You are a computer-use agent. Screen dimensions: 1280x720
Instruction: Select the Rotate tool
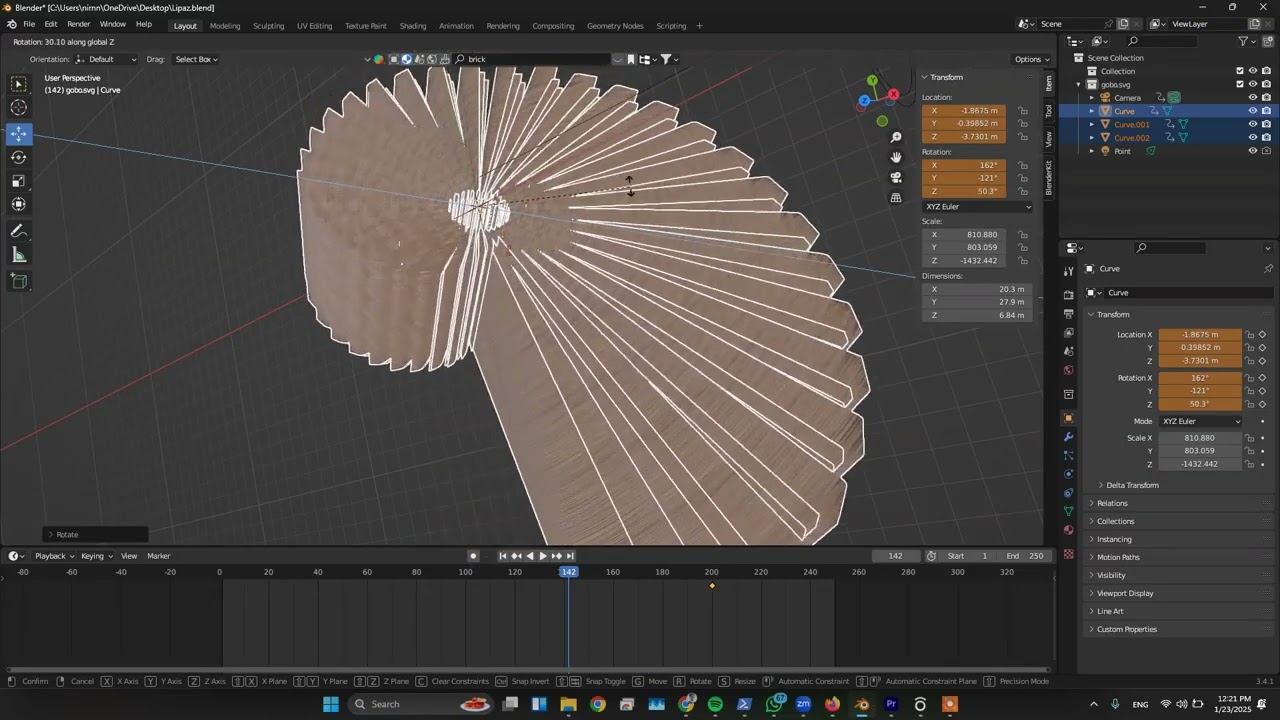[19, 157]
